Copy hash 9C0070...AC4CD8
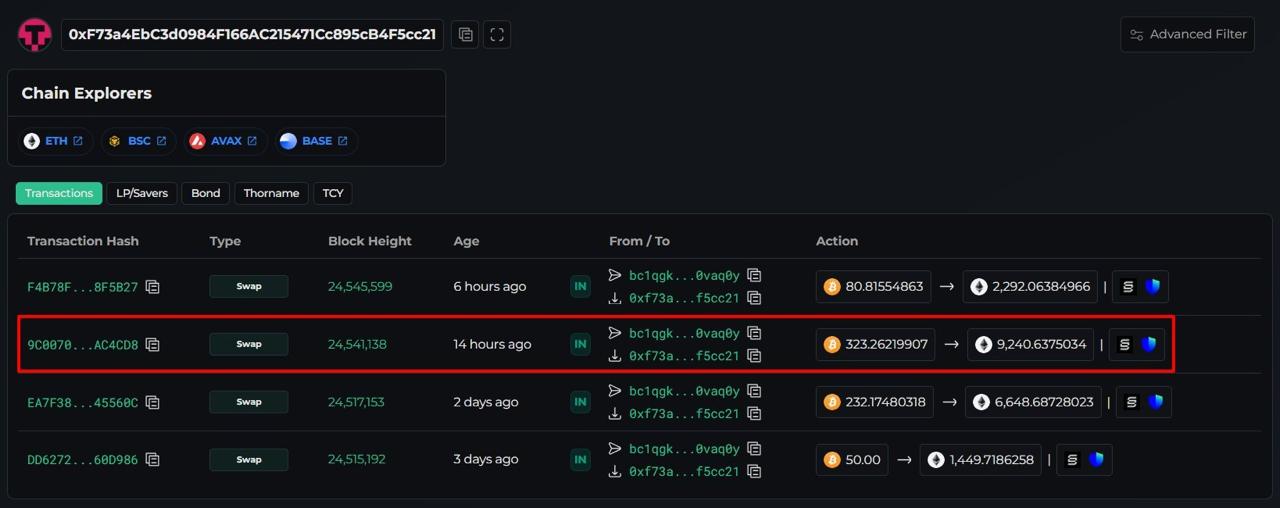This screenshot has width=1280, height=508. pyautogui.click(x=153, y=345)
